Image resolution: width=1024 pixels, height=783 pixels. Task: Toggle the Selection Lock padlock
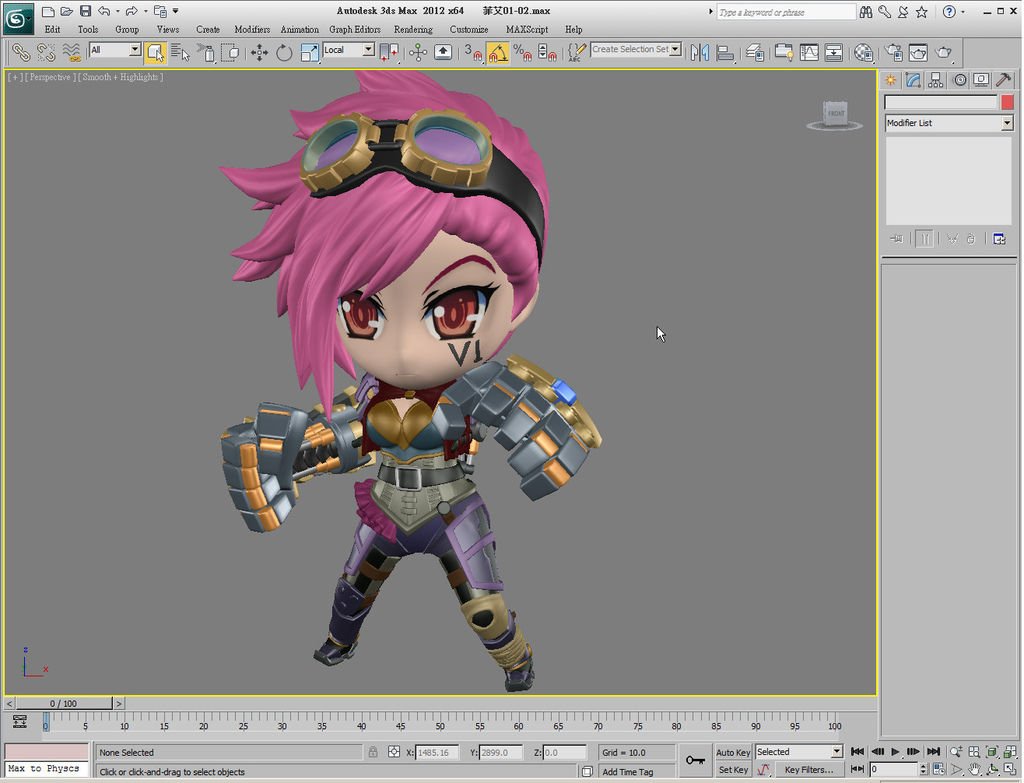click(x=372, y=752)
